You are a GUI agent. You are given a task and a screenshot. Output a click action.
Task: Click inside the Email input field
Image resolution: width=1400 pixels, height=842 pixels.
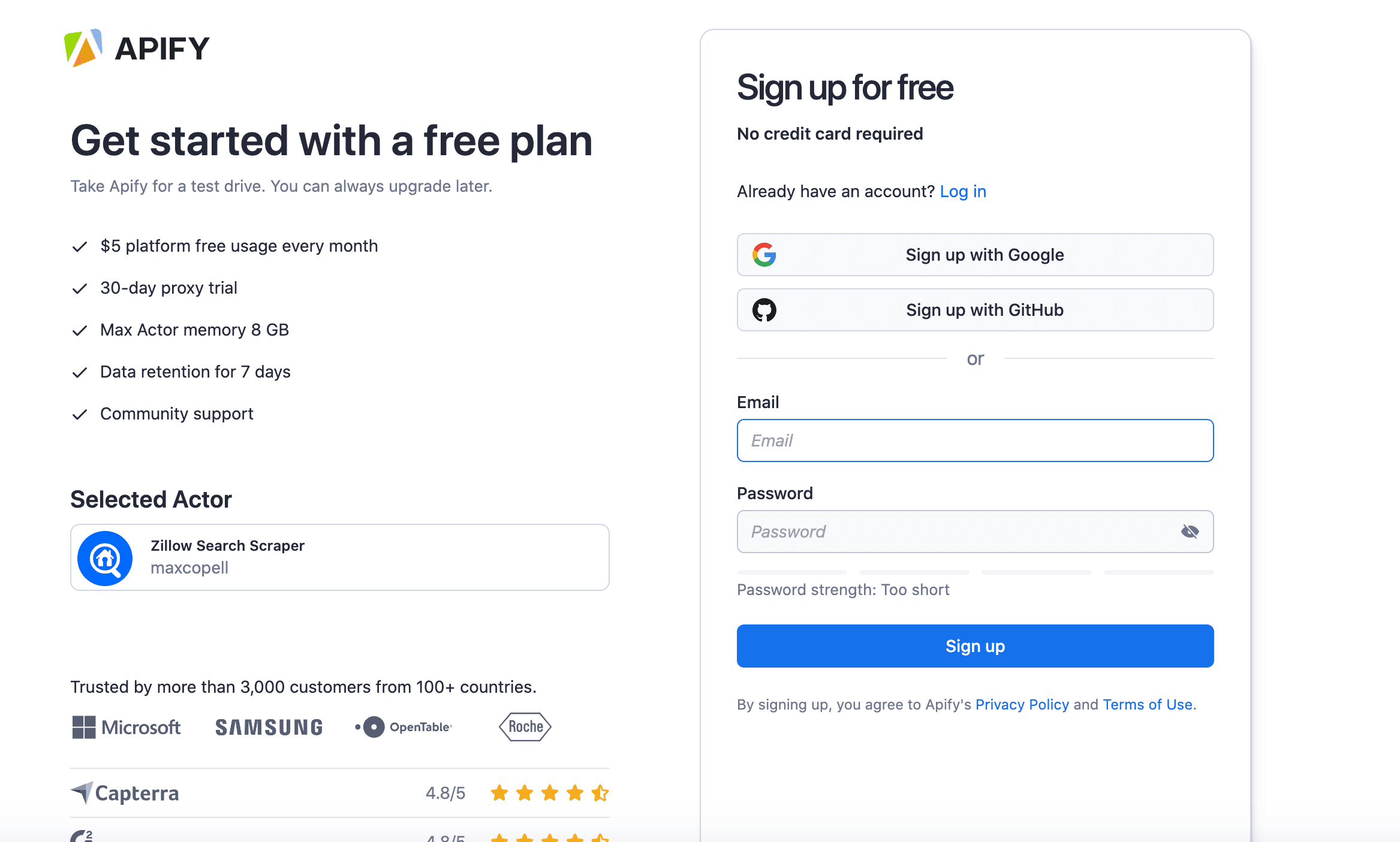click(975, 440)
